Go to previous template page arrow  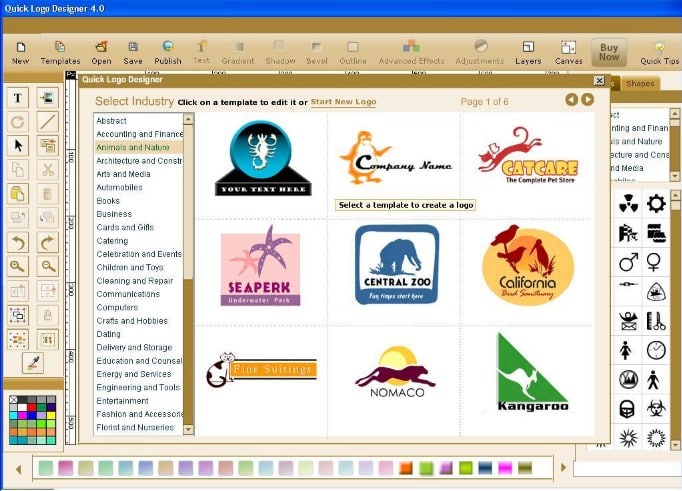point(572,100)
